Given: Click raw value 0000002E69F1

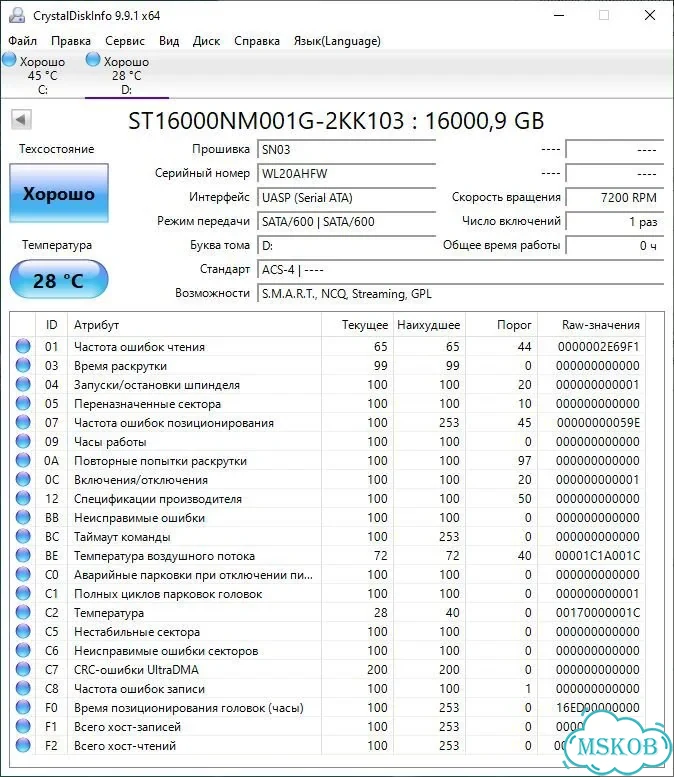Looking at the screenshot, I should click(x=598, y=347).
